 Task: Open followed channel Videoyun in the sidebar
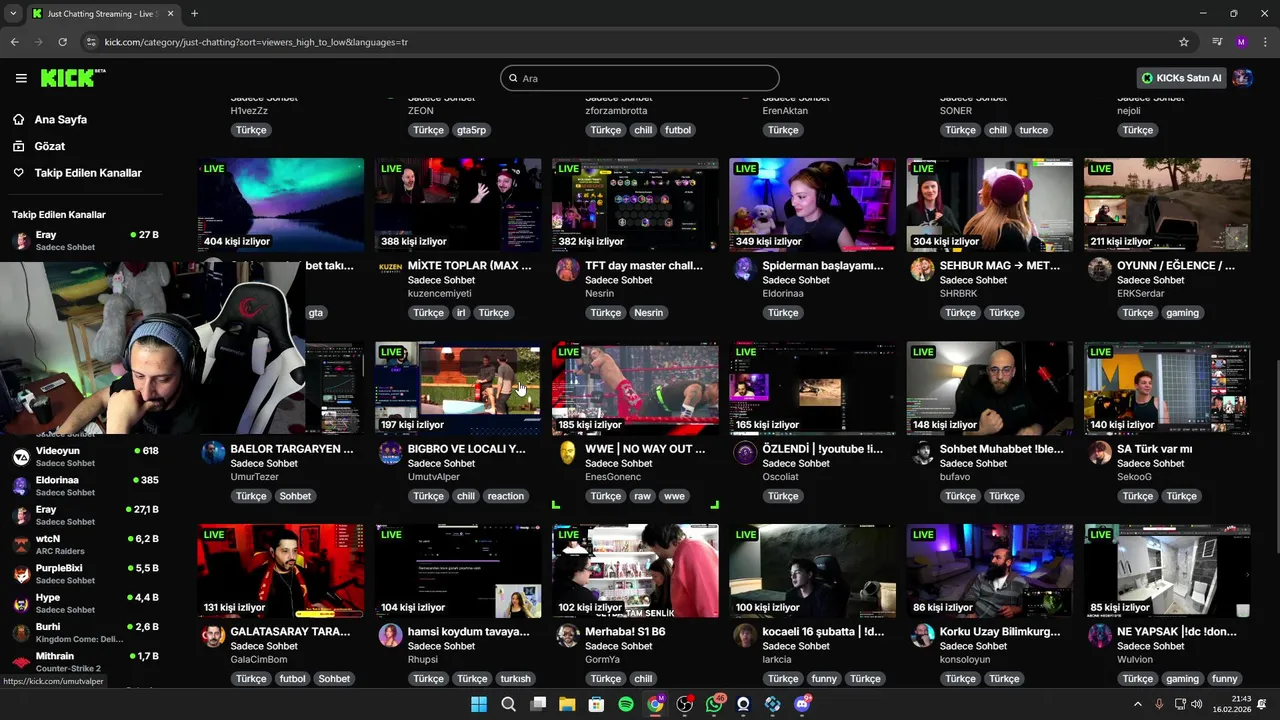(x=85, y=457)
